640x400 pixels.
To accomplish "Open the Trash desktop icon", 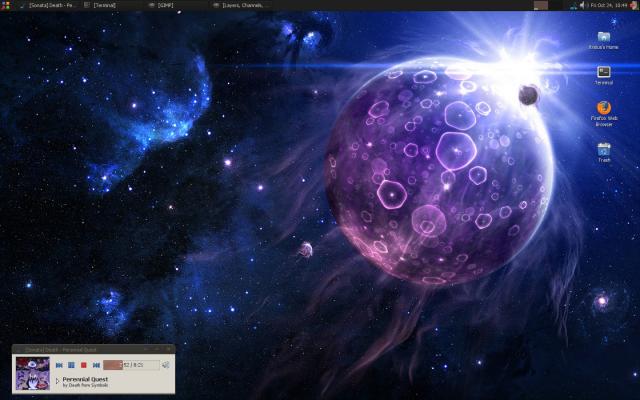I will [x=604, y=153].
